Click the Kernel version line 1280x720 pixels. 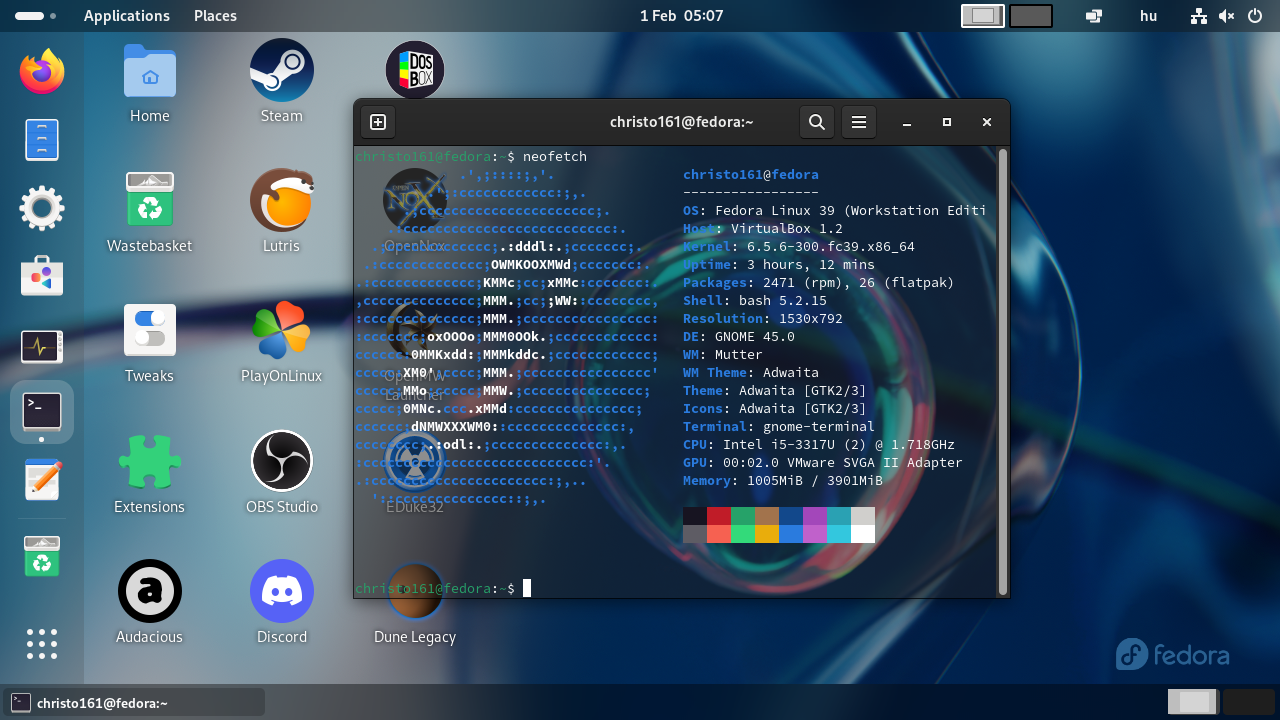[x=799, y=247]
